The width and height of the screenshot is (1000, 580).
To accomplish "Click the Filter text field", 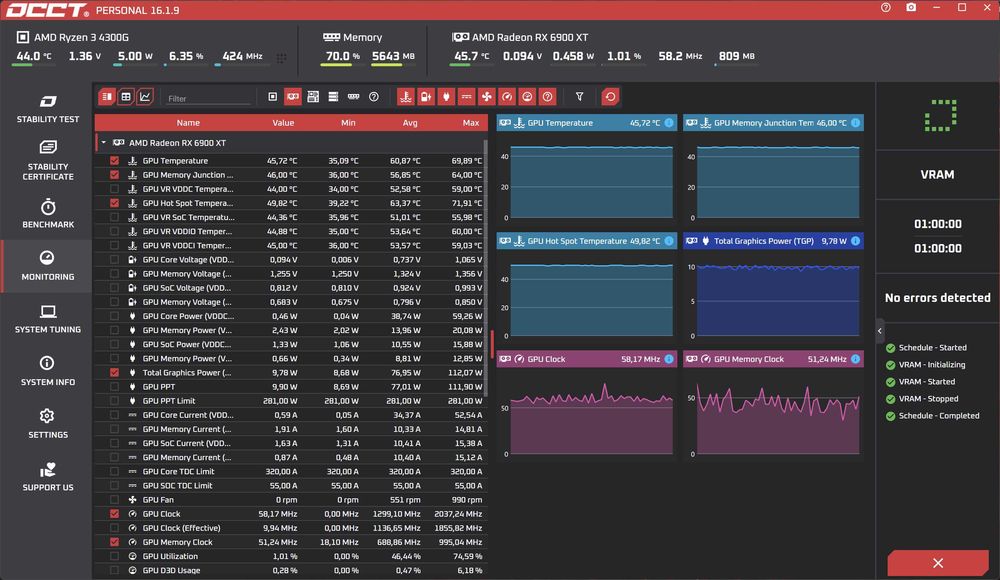I will pos(209,98).
